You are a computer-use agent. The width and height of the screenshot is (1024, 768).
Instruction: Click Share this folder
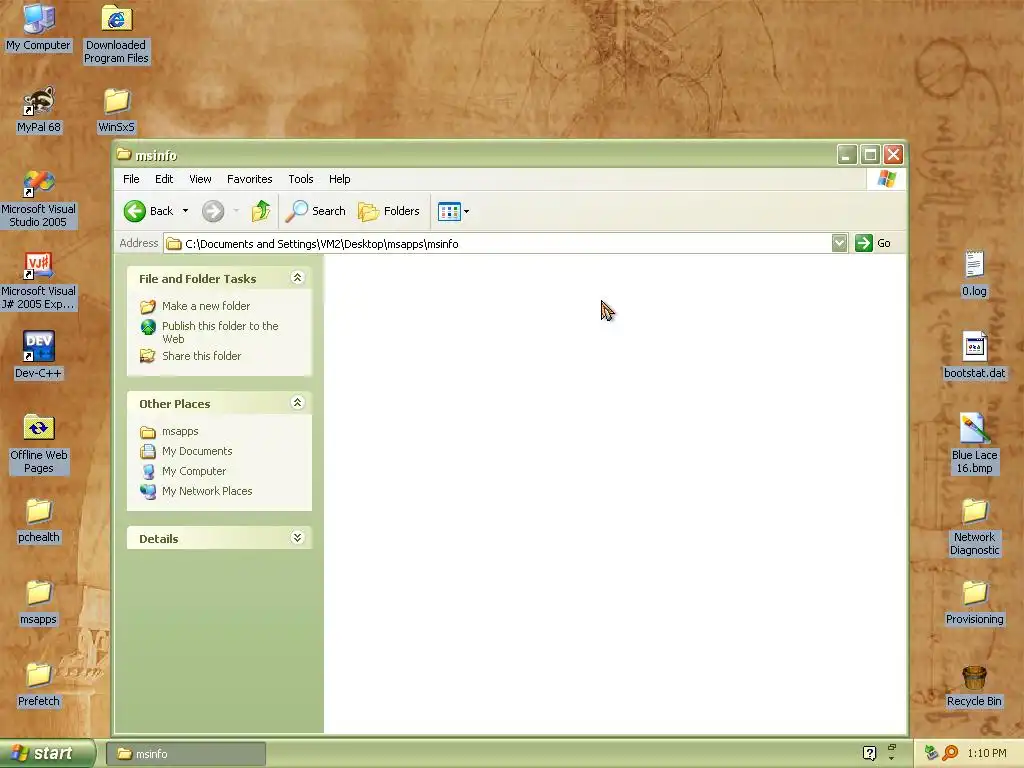point(201,356)
